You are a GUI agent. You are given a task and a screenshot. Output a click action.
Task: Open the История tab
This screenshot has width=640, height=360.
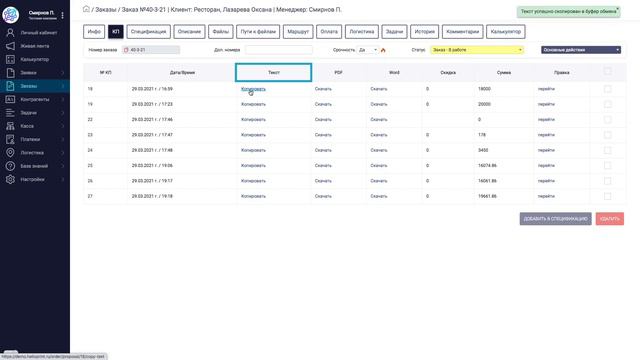(424, 31)
